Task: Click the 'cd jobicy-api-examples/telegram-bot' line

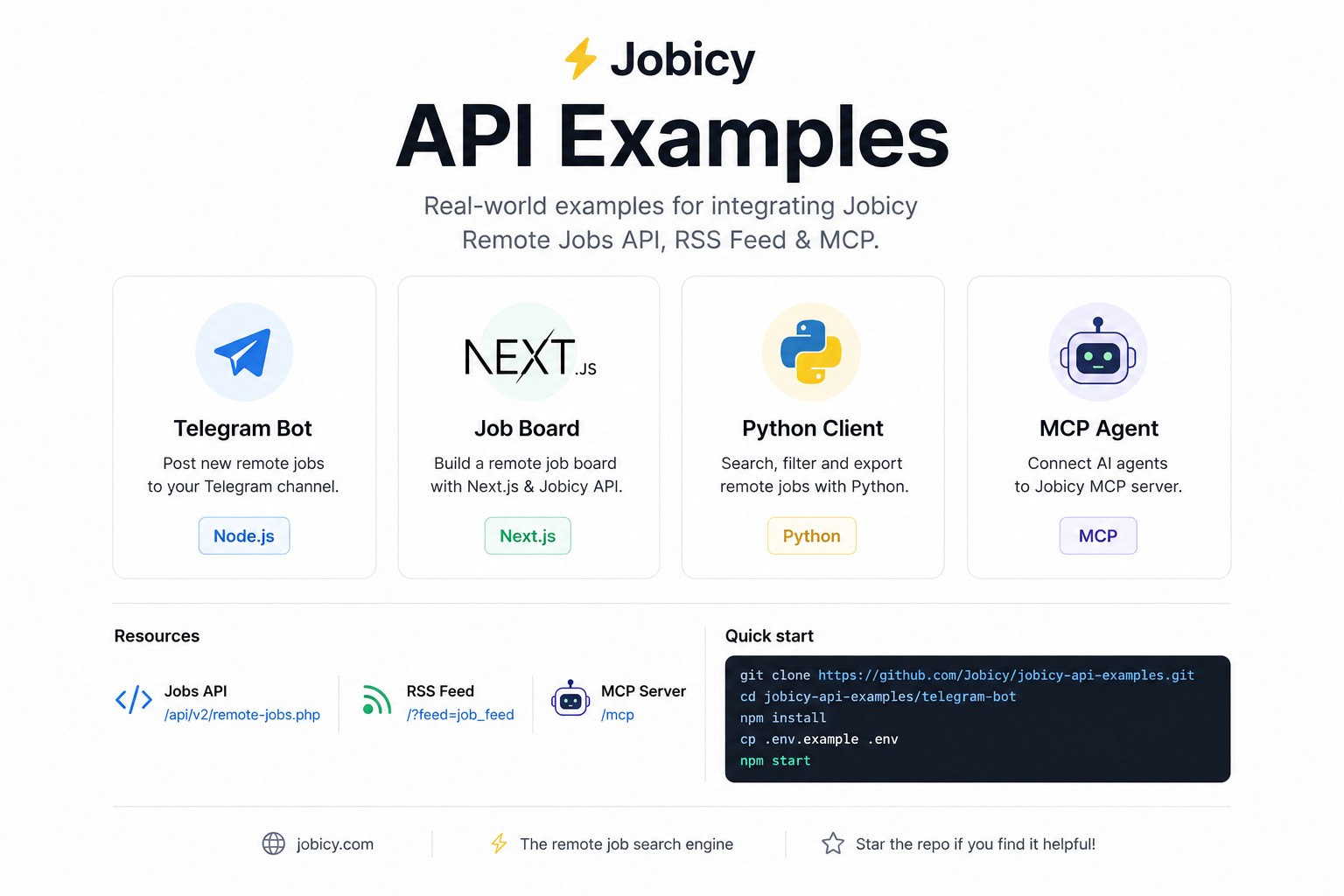Action: 878,696
